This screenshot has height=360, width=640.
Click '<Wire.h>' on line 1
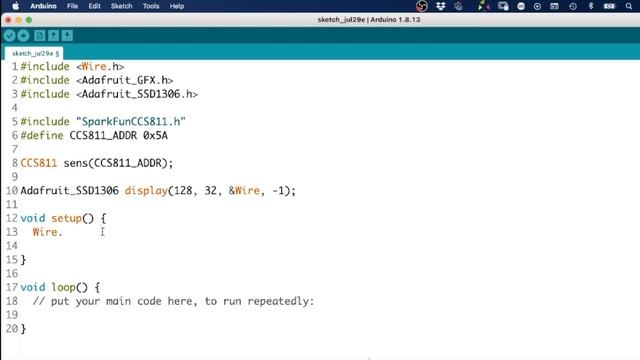click(100, 67)
